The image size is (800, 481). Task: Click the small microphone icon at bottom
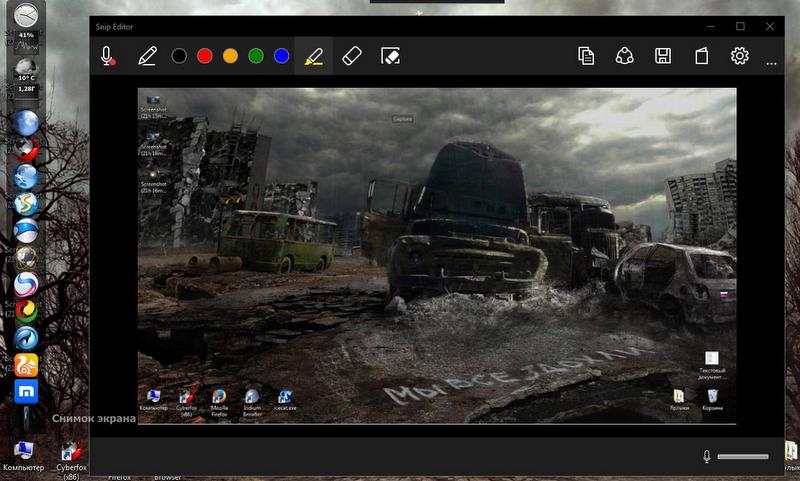pyautogui.click(x=707, y=456)
